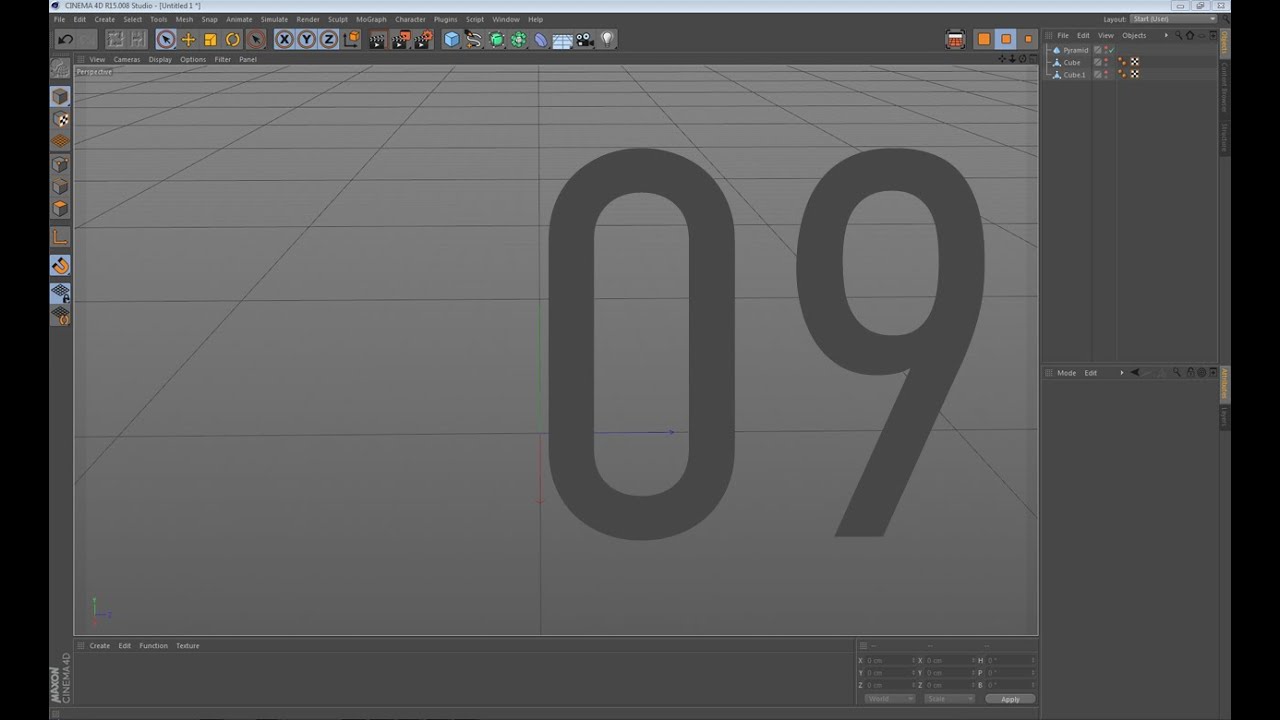Click the Enable Snap magnet icon
1280x720 pixels.
tap(60, 265)
